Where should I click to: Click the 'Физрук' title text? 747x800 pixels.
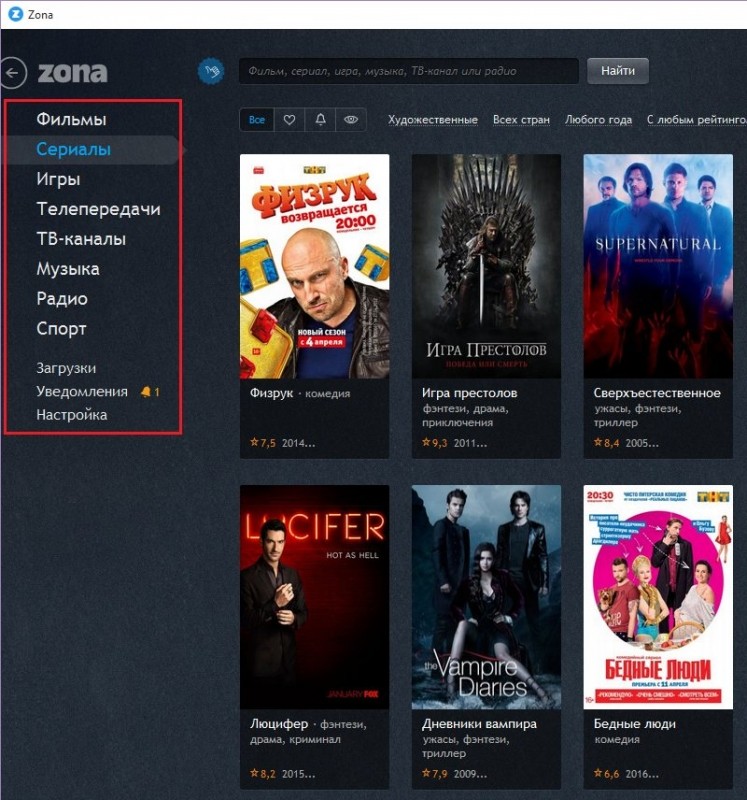[x=271, y=393]
